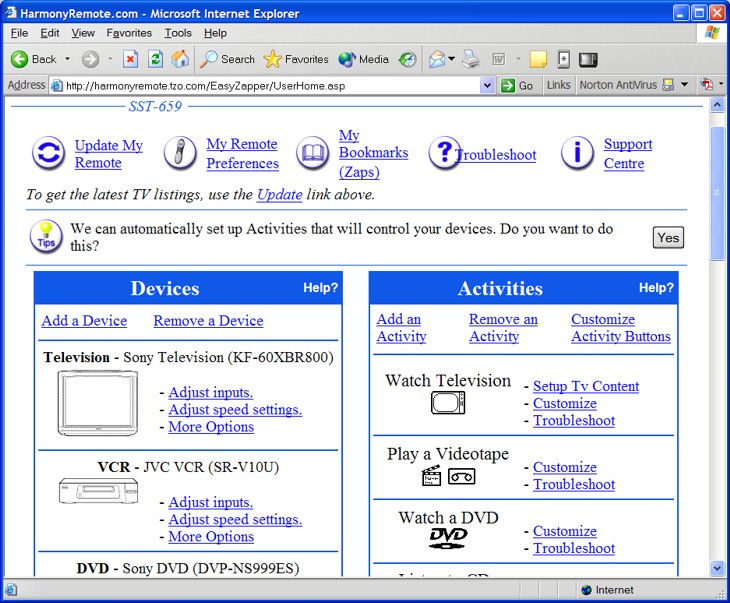Click the Watch a DVD logo icon
The width and height of the screenshot is (730, 603).
(x=448, y=538)
